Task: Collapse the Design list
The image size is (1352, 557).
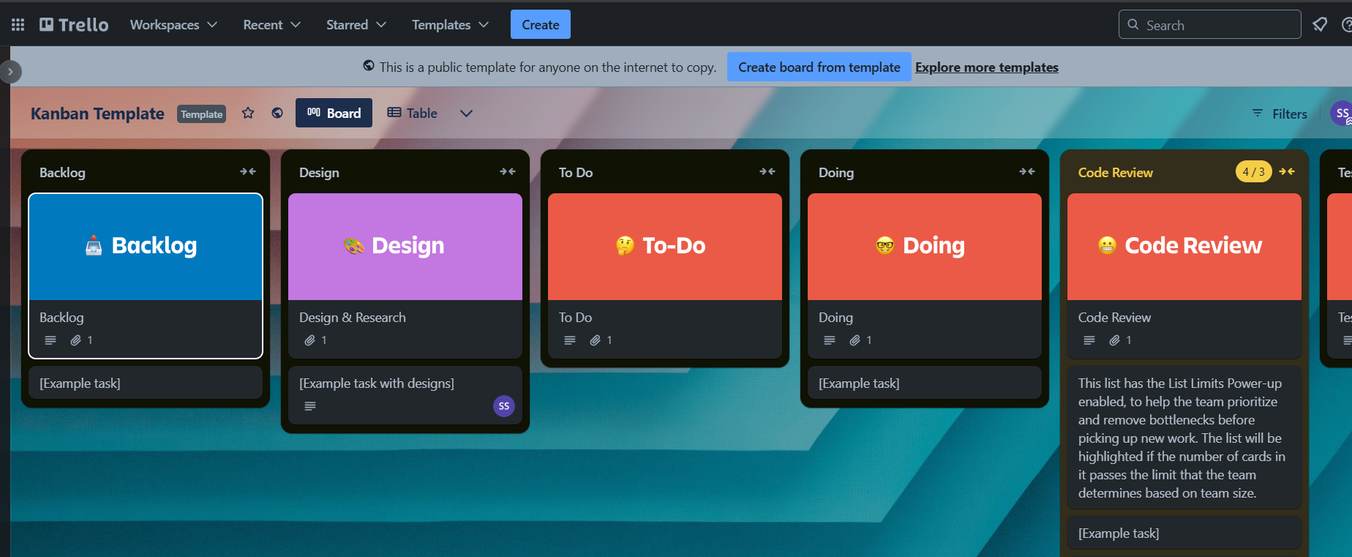Action: pyautogui.click(x=508, y=172)
